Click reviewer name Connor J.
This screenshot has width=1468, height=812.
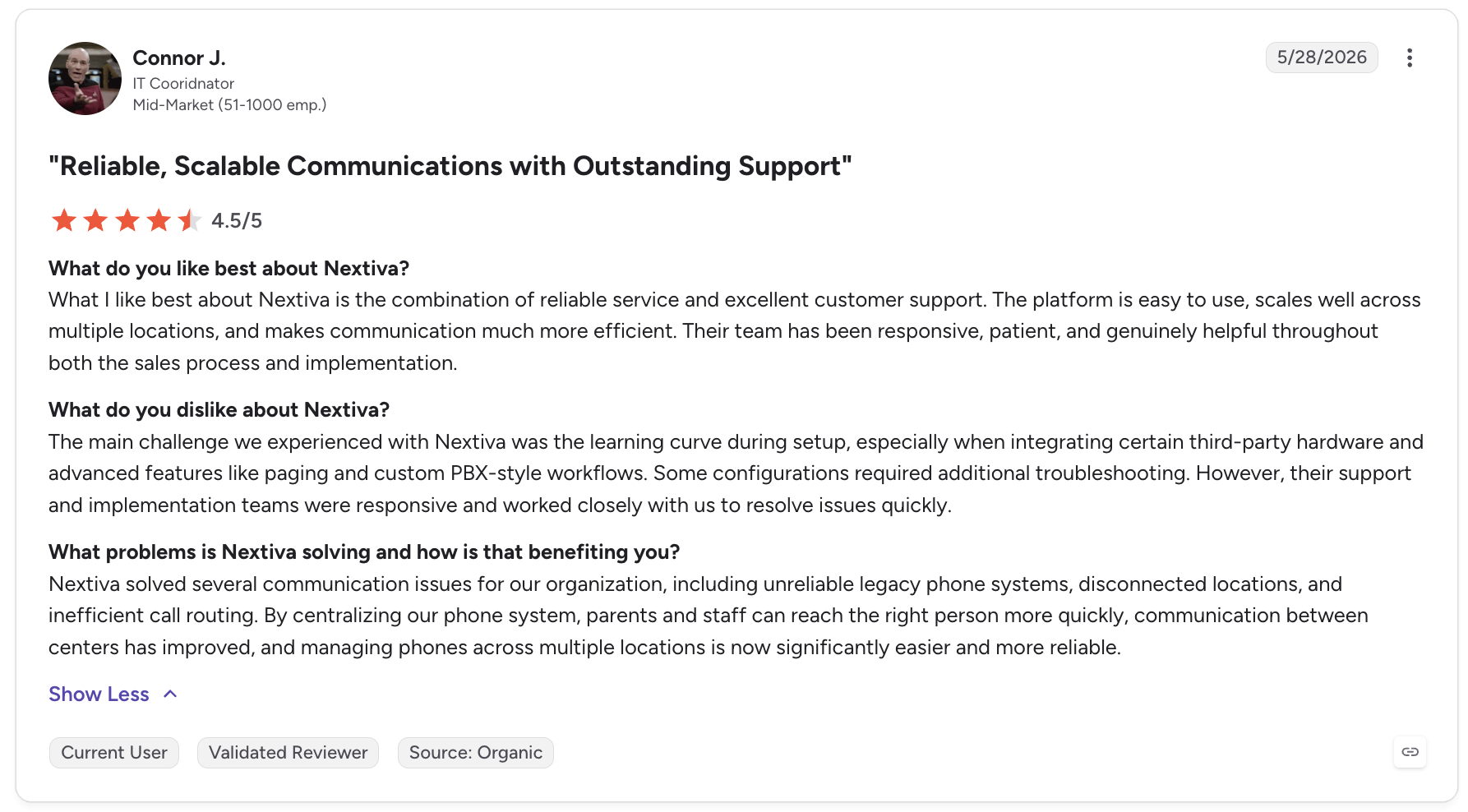pos(179,58)
